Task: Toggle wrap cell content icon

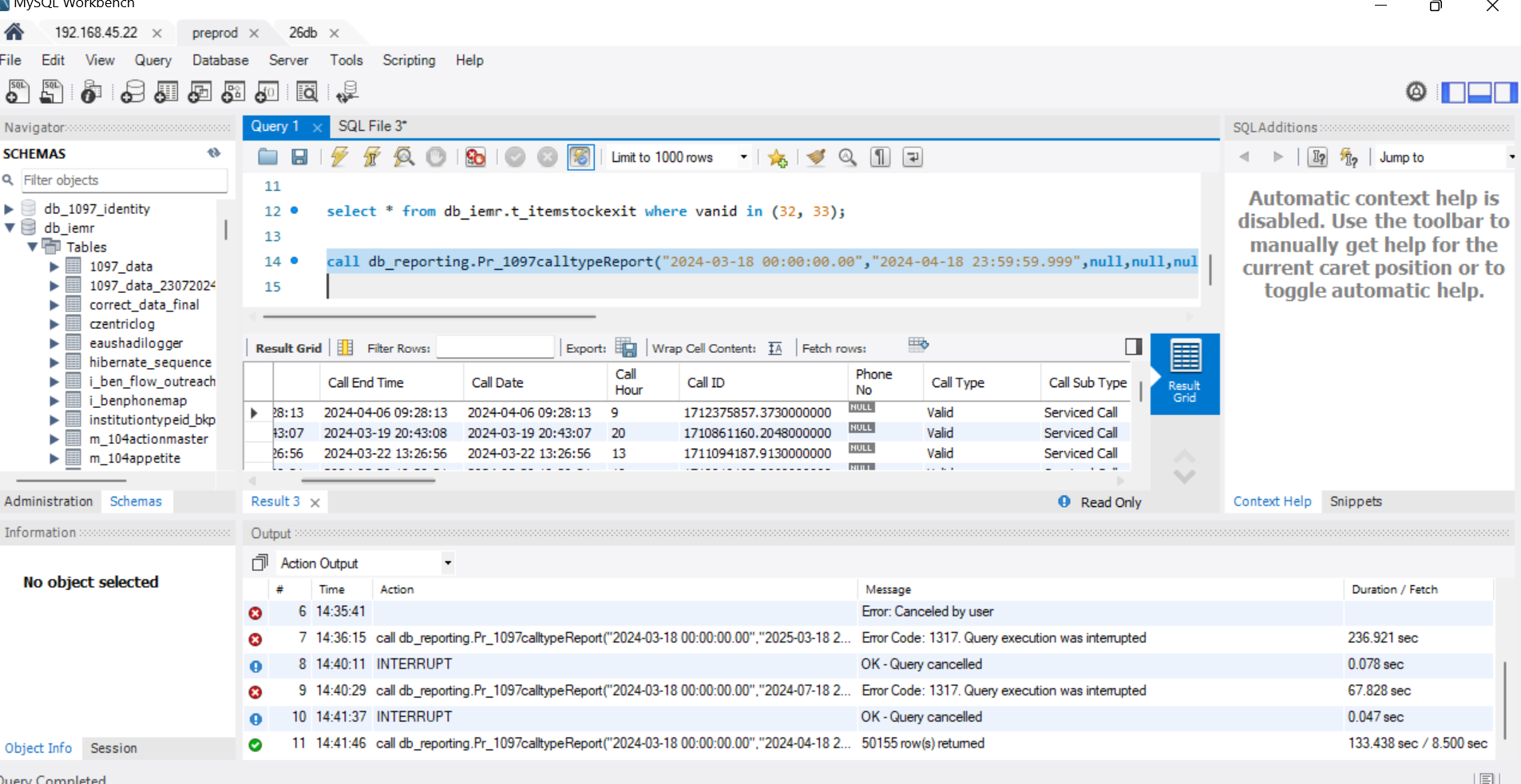Action: click(775, 348)
